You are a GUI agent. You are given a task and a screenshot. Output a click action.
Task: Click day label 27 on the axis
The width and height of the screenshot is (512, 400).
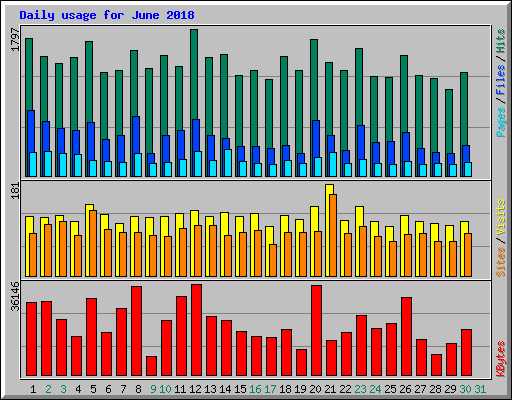coord(420,389)
